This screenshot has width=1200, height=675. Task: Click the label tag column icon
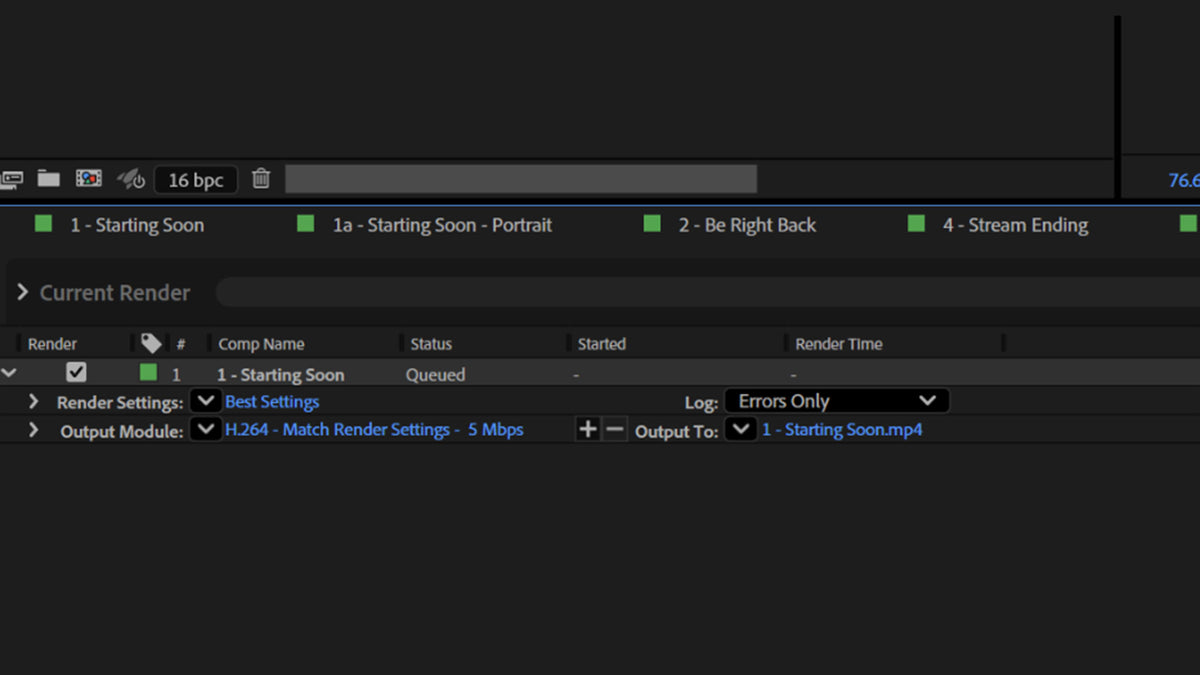point(151,344)
